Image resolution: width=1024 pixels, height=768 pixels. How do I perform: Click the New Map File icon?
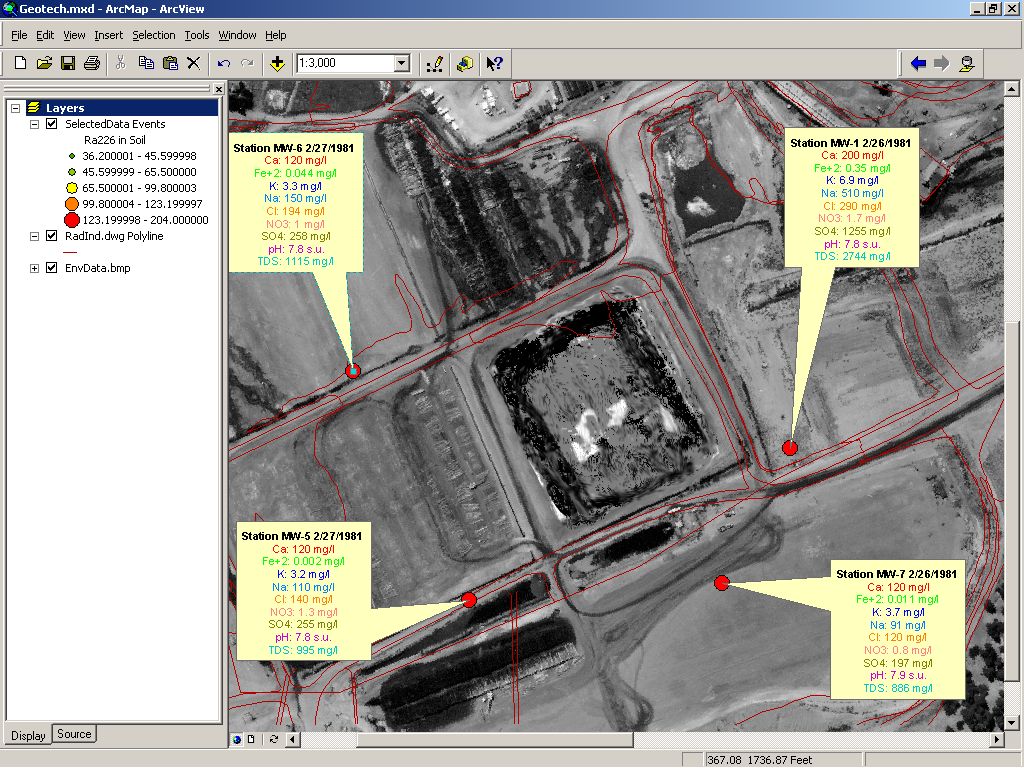pyautogui.click(x=20, y=63)
